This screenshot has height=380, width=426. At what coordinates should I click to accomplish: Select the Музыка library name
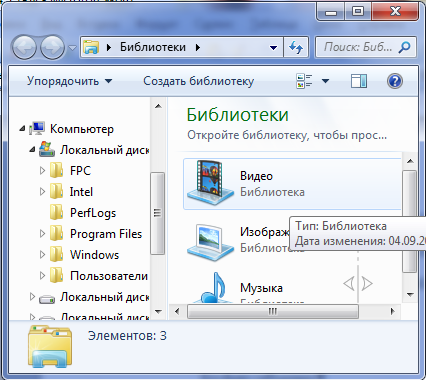261,288
